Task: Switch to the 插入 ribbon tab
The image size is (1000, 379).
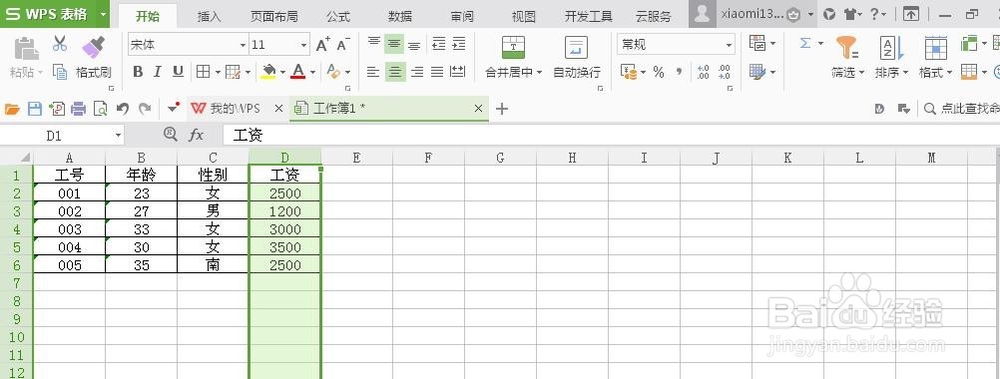Action: (209, 17)
